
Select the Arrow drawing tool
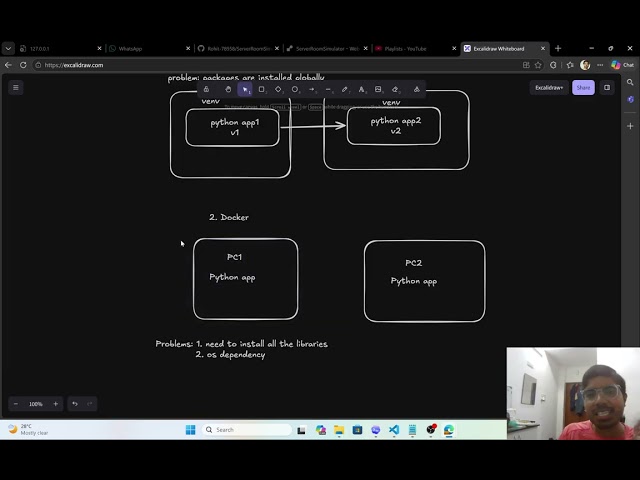pyautogui.click(x=312, y=89)
